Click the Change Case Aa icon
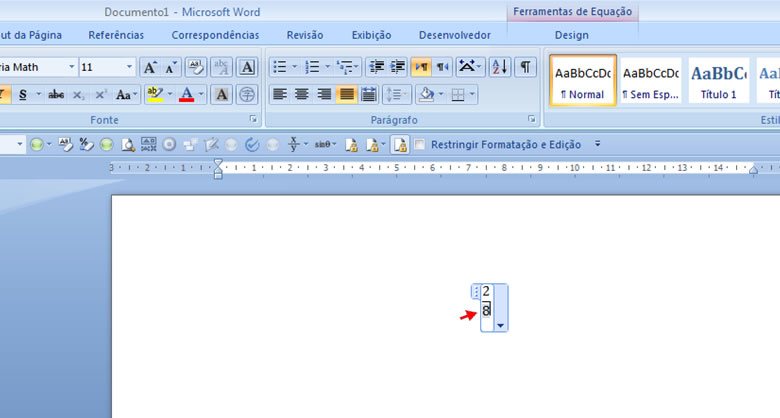Image resolution: width=780 pixels, height=418 pixels. (123, 95)
